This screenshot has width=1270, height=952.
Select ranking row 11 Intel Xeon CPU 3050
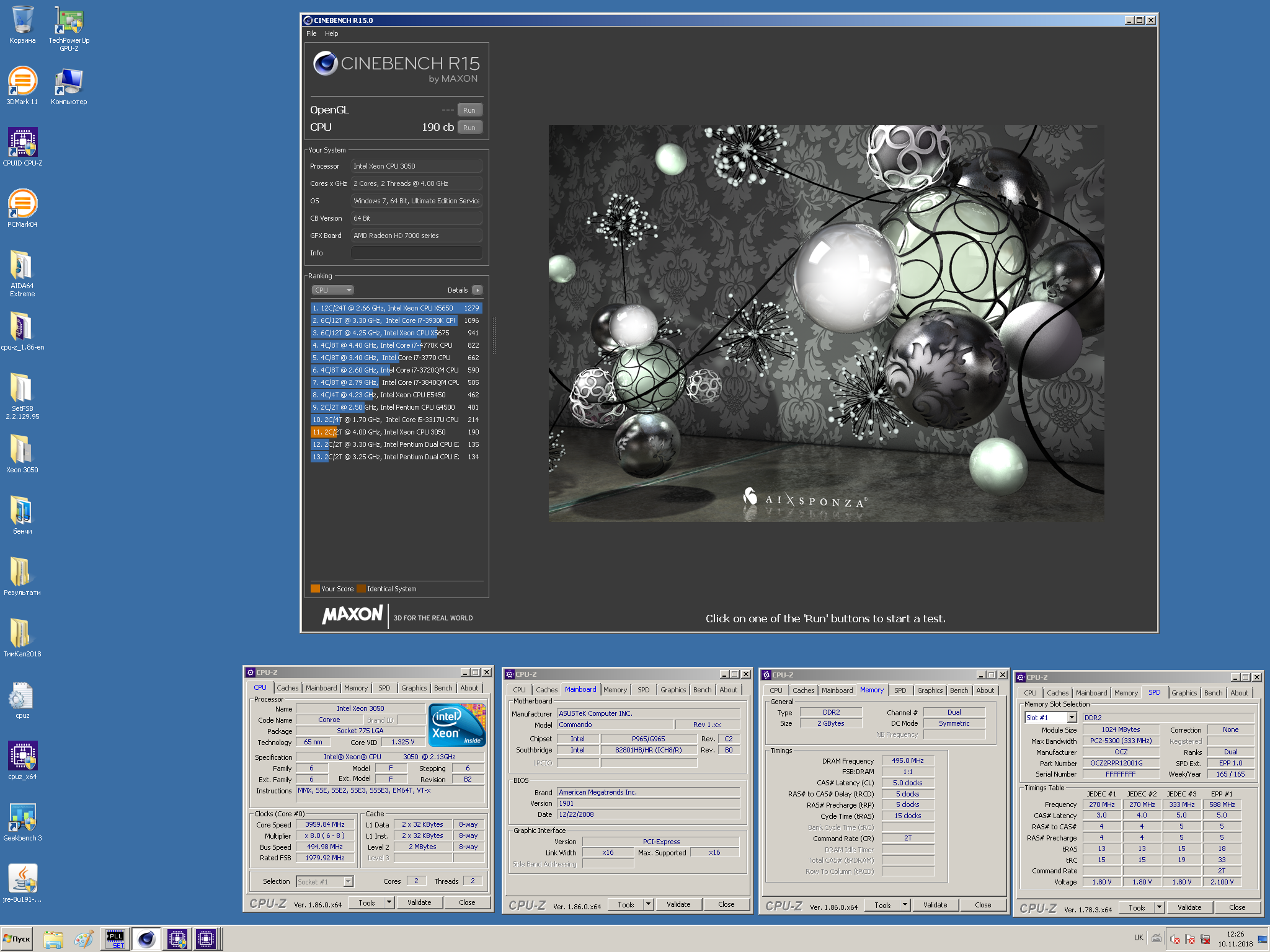pos(396,432)
